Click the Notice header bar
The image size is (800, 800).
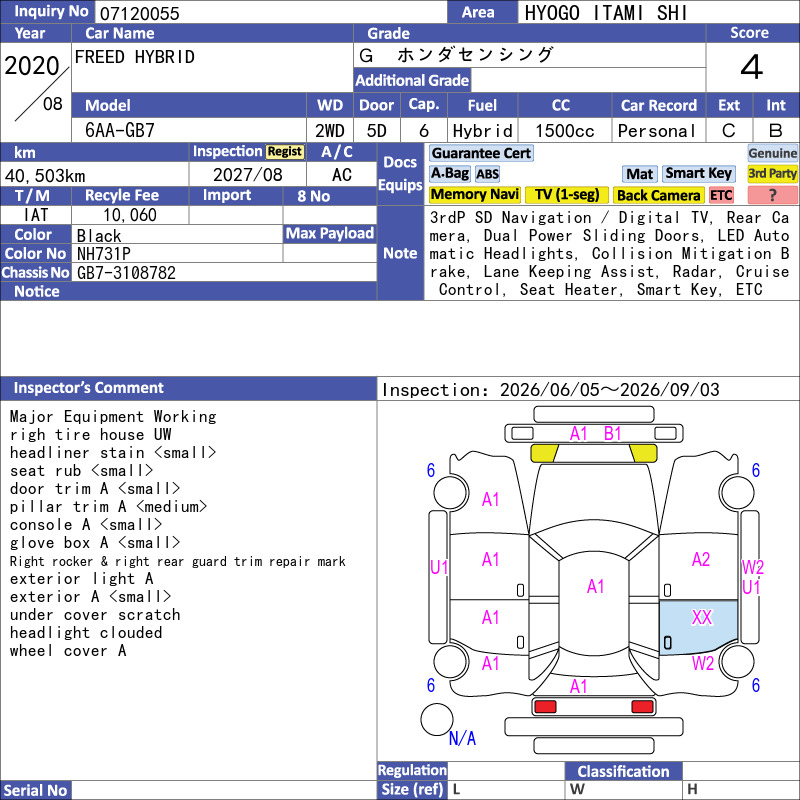(x=188, y=292)
